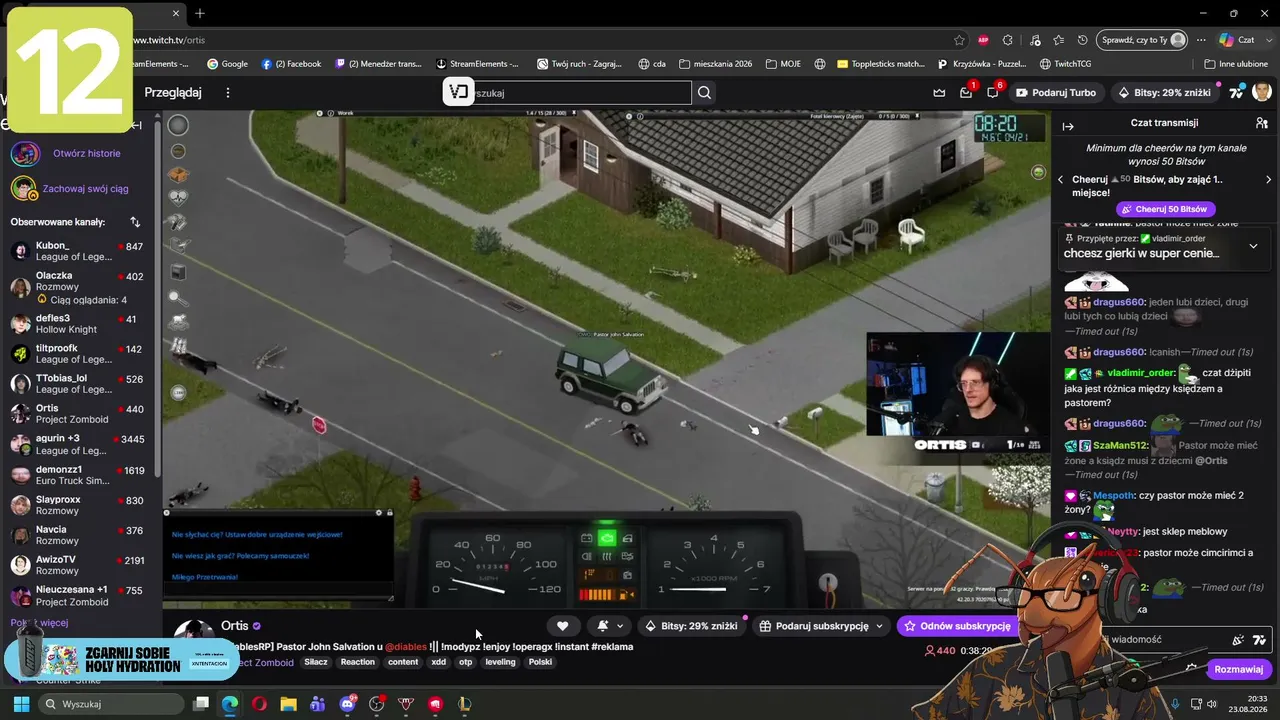The image size is (1280, 720).
Task: Open the Windows Start menu
Action: click(21, 704)
